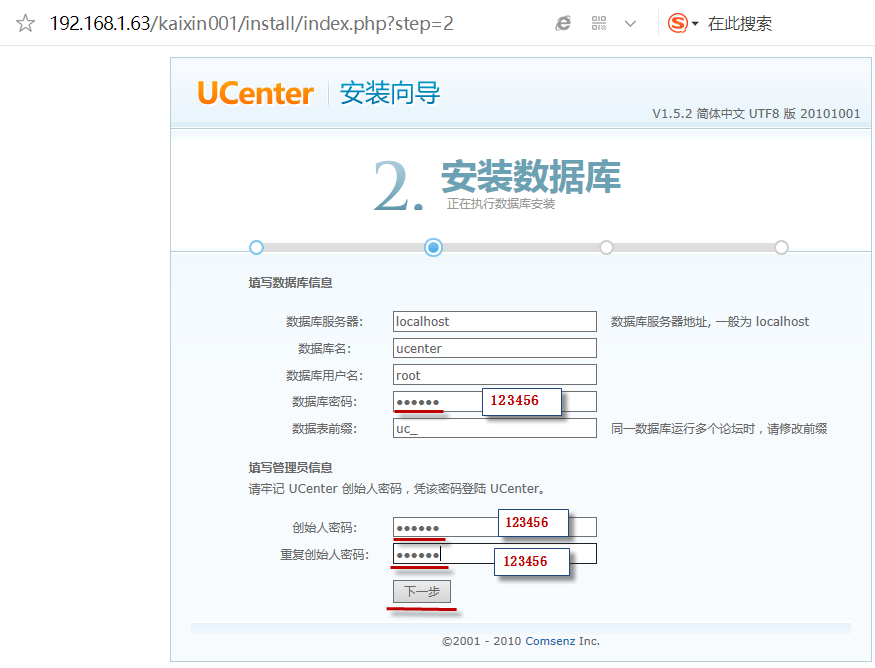Click the 填写管理员信息 section heading
This screenshot has height=668, width=875.
[x=290, y=468]
